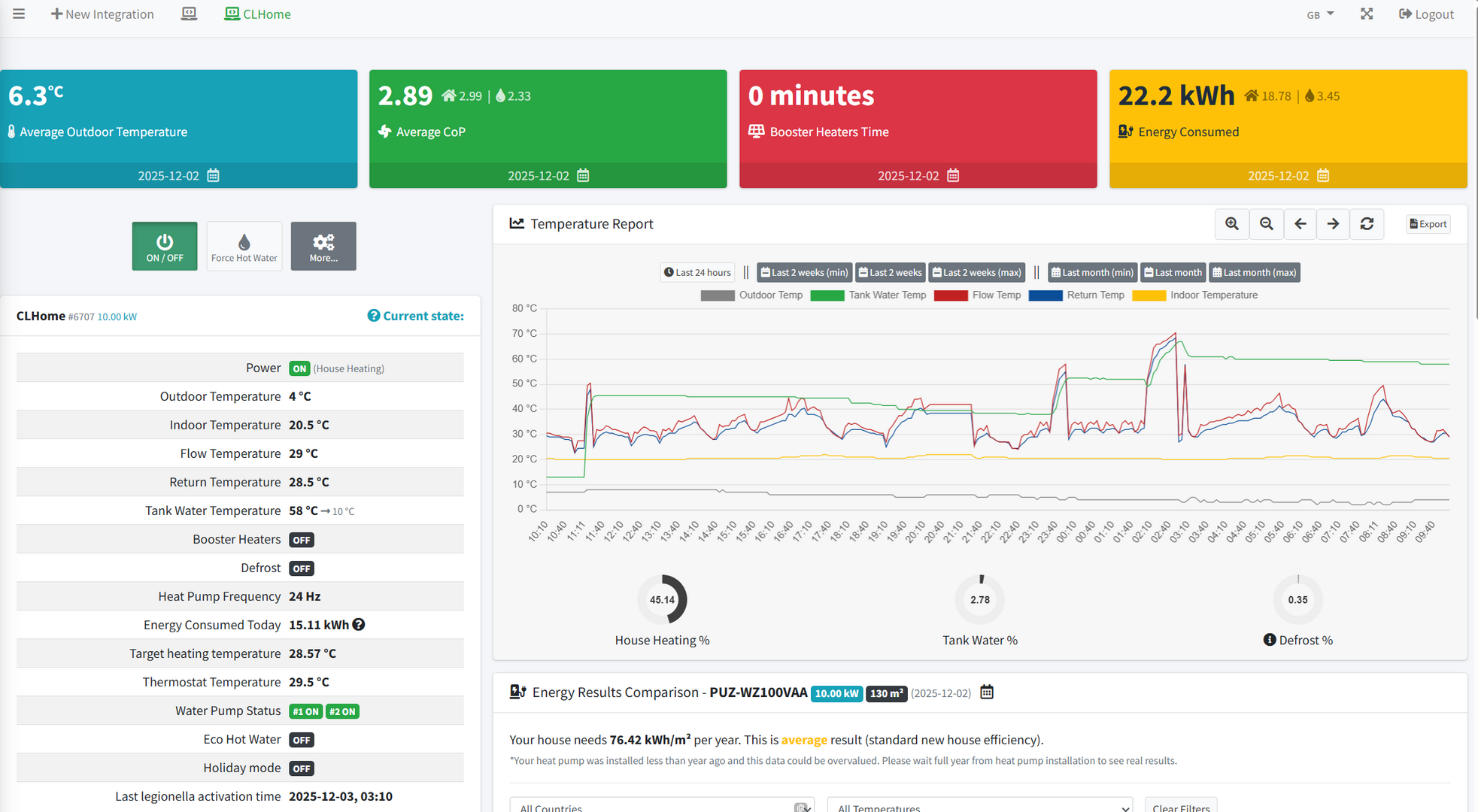Refresh the Temperature Report chart
The height and width of the screenshot is (812, 1478).
pos(1367,224)
